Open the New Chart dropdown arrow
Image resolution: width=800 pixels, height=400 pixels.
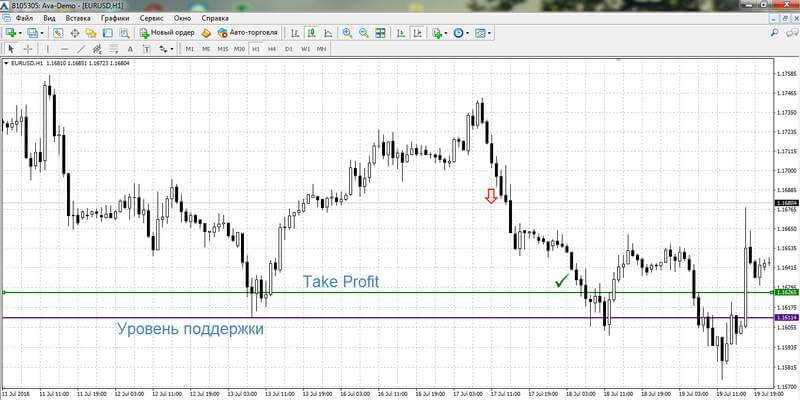pos(20,33)
